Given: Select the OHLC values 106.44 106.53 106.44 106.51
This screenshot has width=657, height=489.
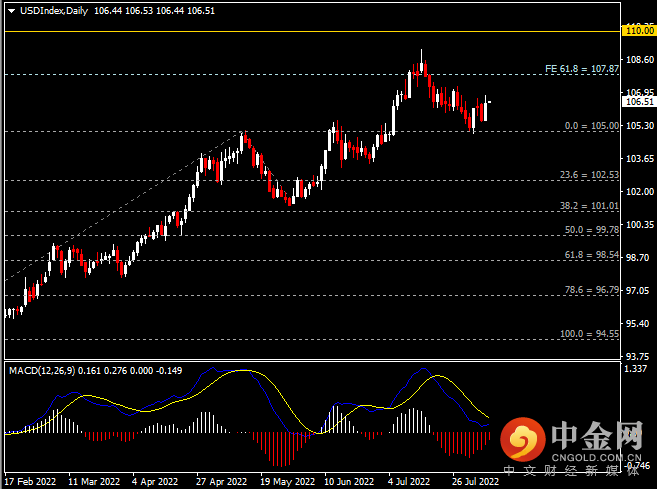Looking at the screenshot, I should [x=154, y=11].
